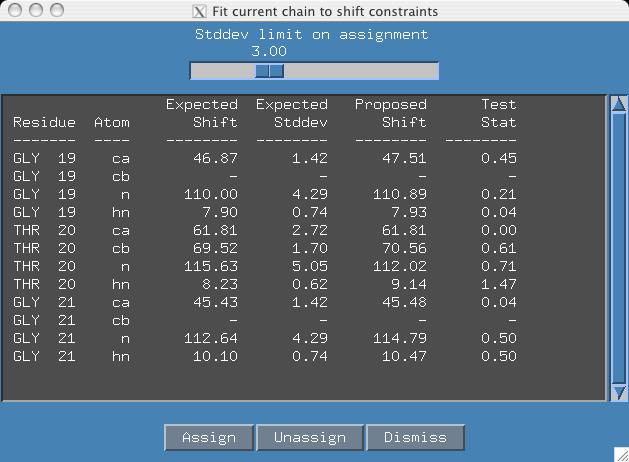Image resolution: width=629 pixels, height=462 pixels.
Task: Select the GLY 19 ca row
Action: pyautogui.click(x=265, y=158)
